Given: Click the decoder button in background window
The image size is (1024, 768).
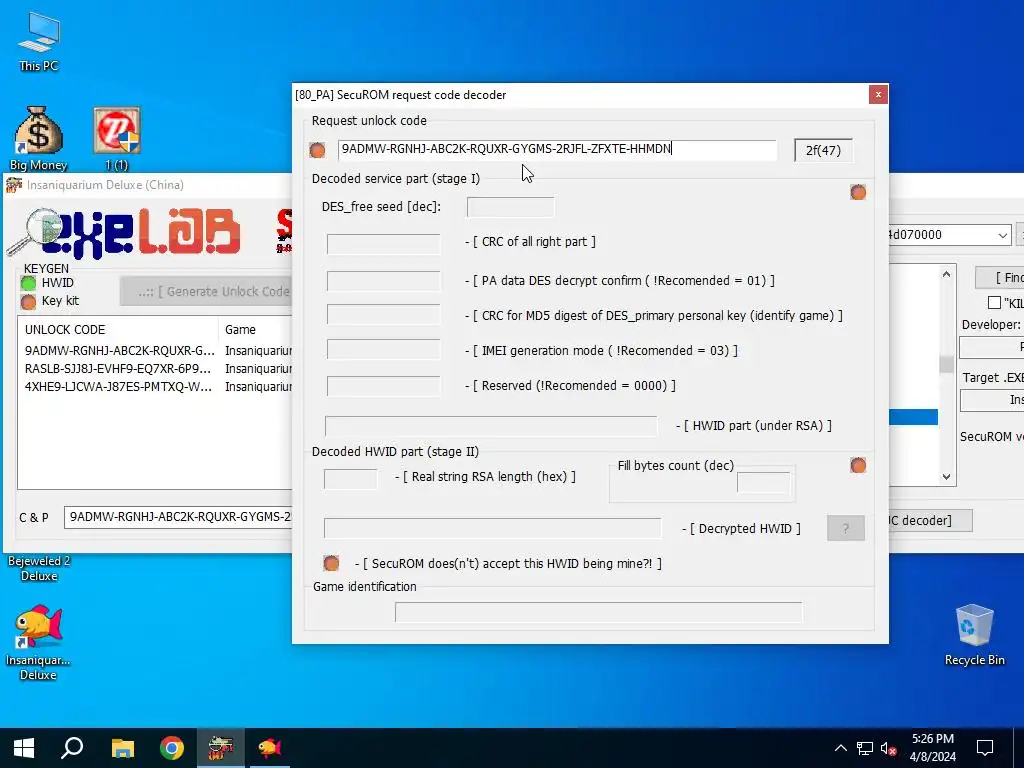Looking at the screenshot, I should (931, 520).
